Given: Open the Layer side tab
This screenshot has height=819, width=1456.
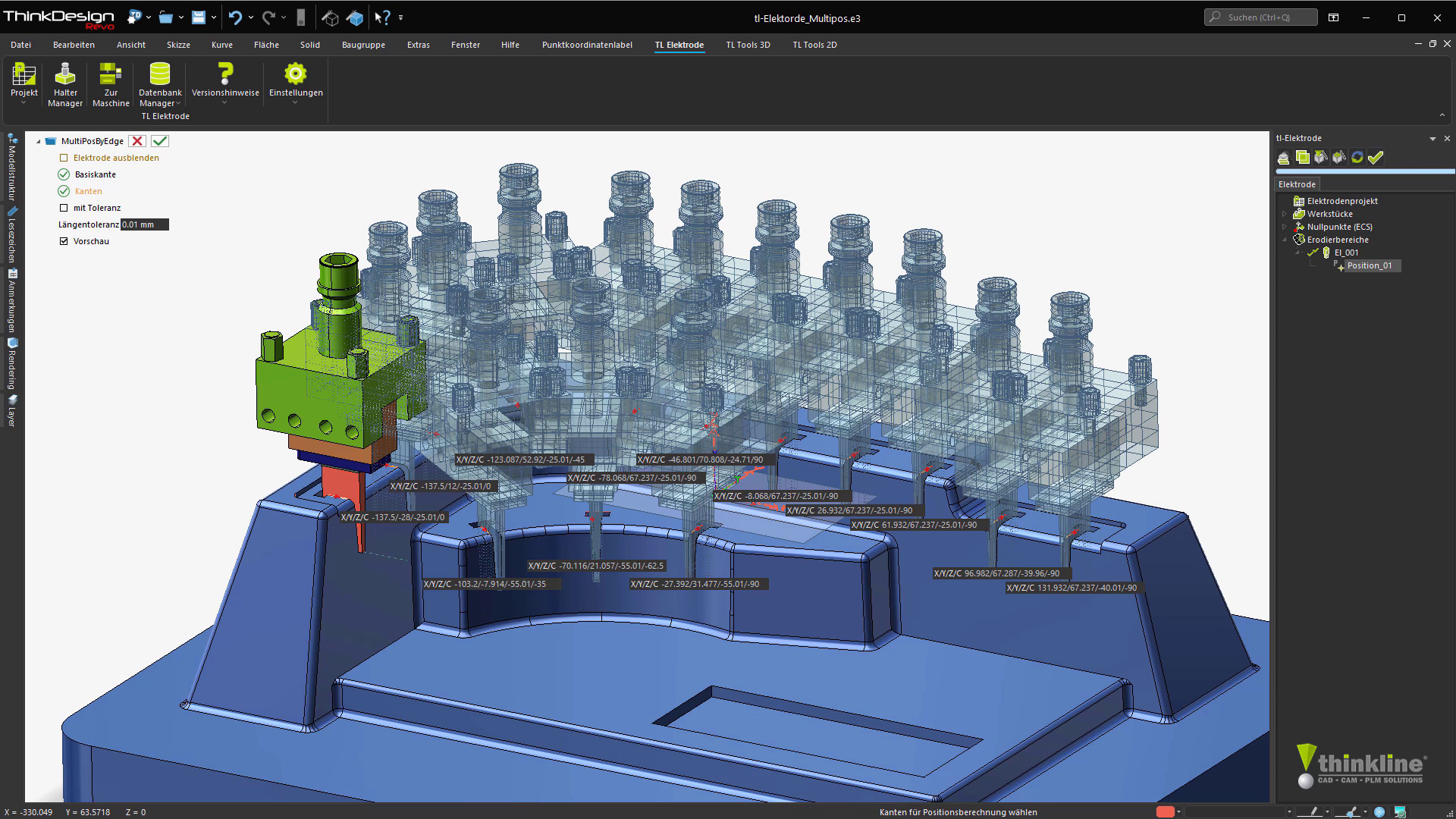Looking at the screenshot, I should tap(12, 411).
